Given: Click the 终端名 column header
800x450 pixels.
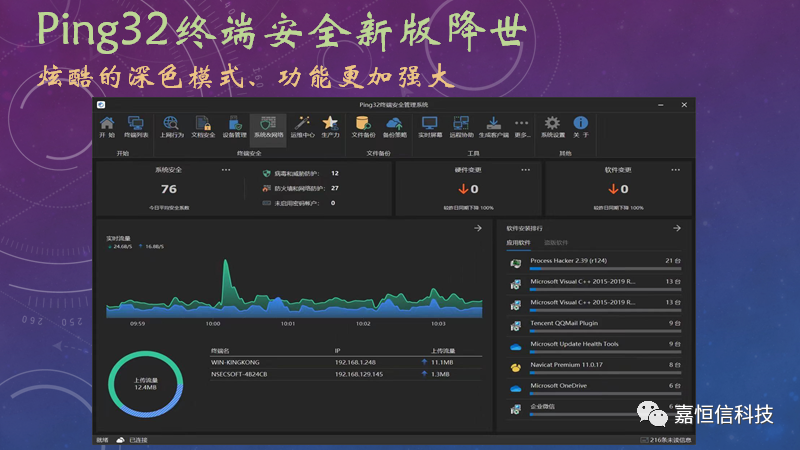Looking at the screenshot, I should 220,351.
